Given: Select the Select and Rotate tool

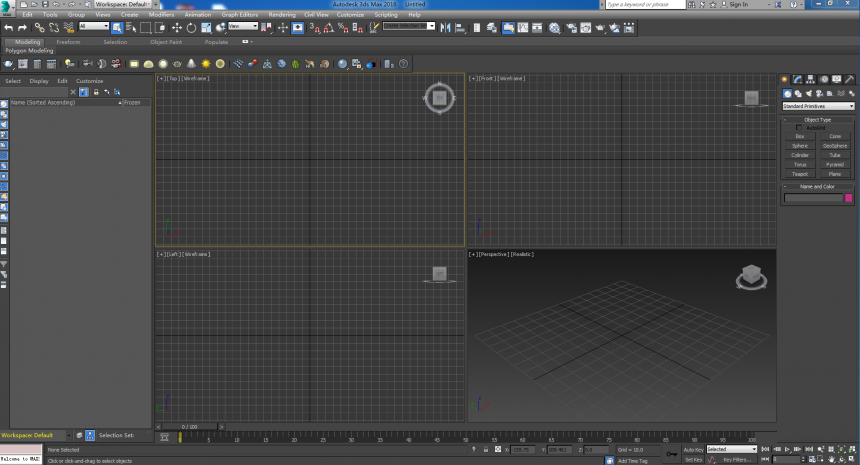Looking at the screenshot, I should click(191, 27).
